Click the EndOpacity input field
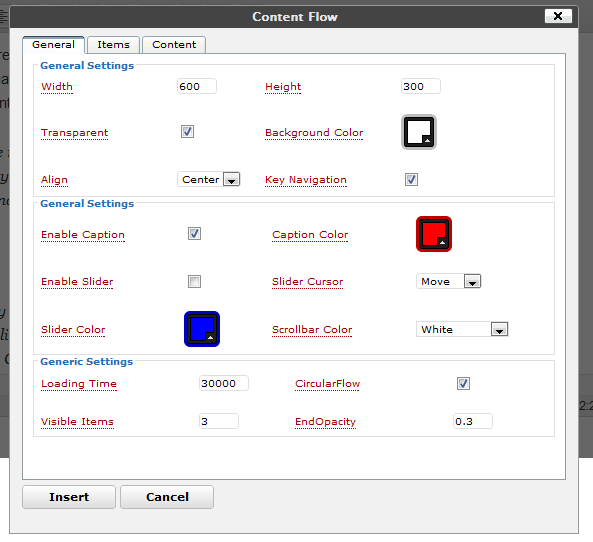 click(x=473, y=421)
